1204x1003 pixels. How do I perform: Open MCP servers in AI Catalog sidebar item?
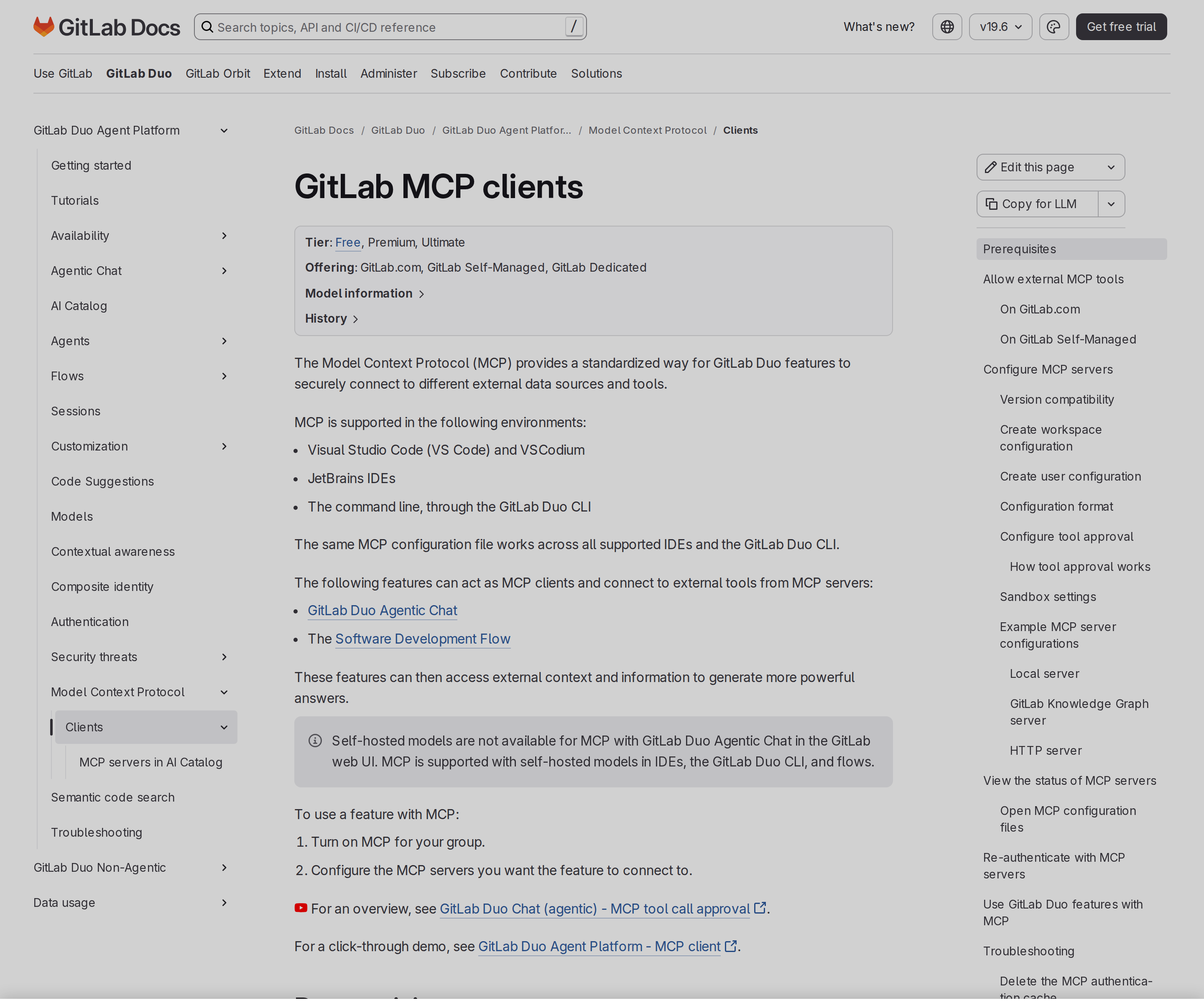coord(151,762)
